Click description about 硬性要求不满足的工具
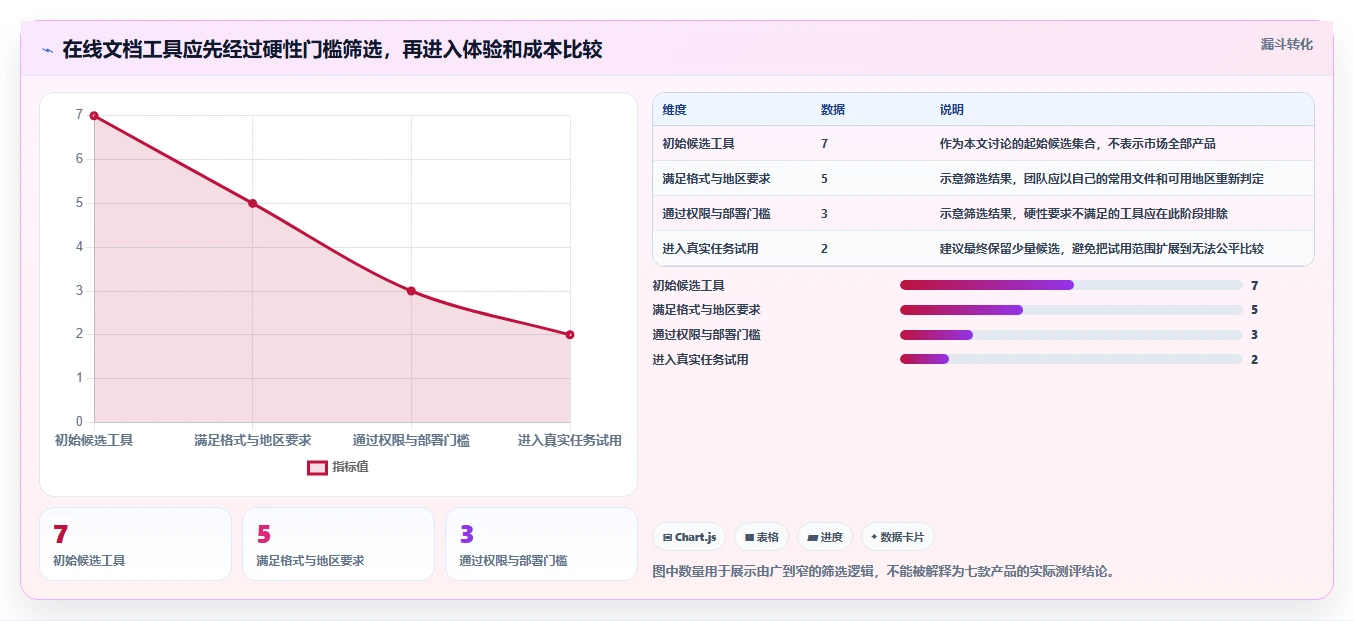 tap(1083, 214)
